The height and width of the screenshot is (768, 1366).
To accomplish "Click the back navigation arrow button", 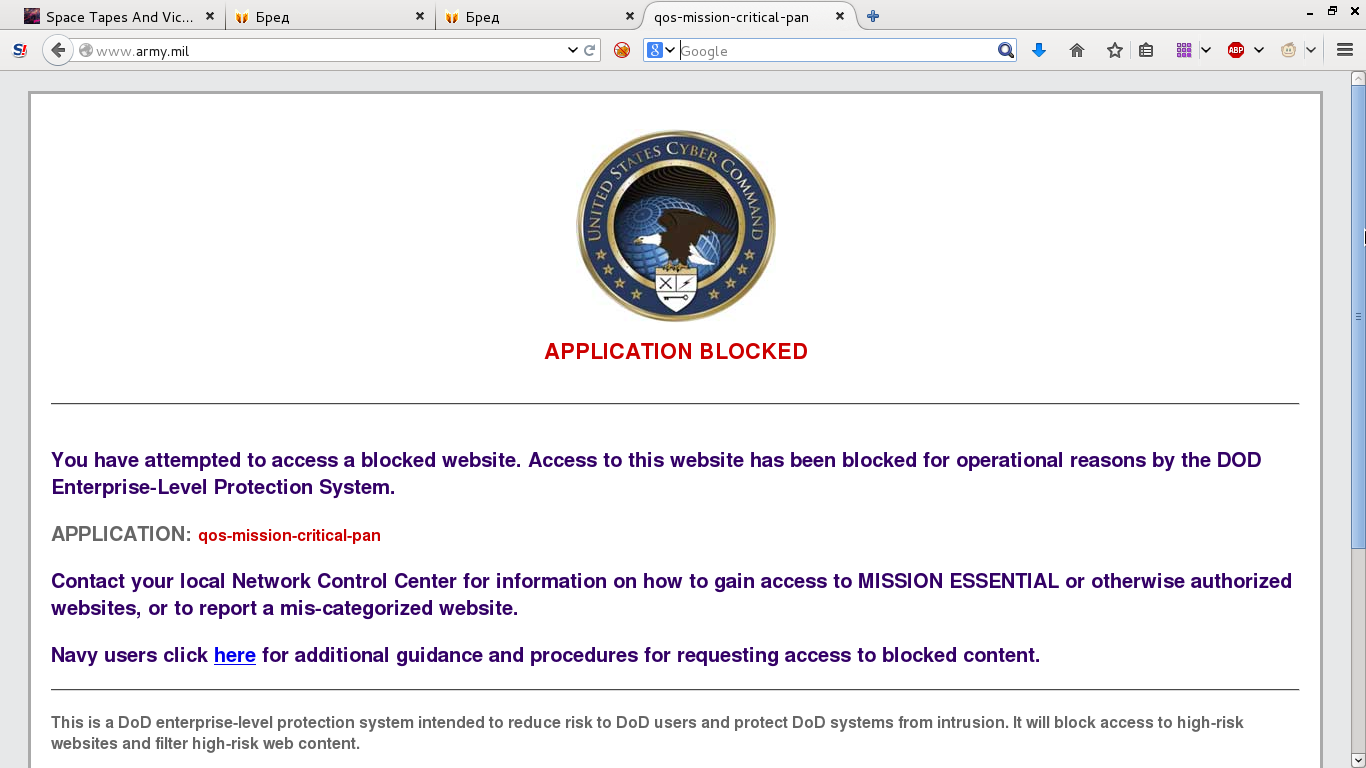I will (58, 50).
